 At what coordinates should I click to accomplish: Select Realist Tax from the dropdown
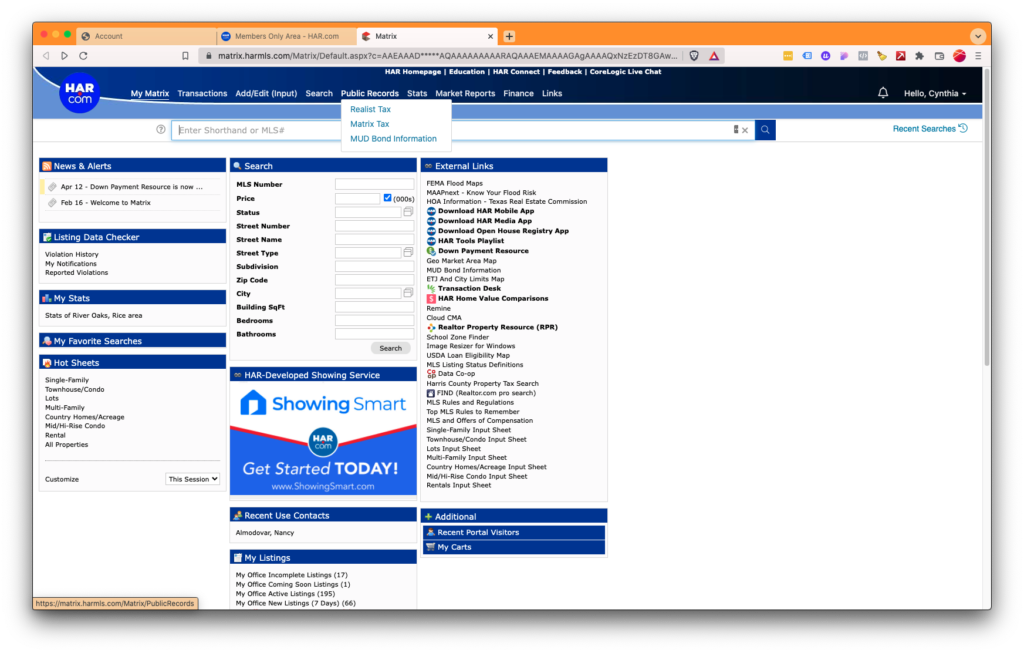[x=370, y=109]
